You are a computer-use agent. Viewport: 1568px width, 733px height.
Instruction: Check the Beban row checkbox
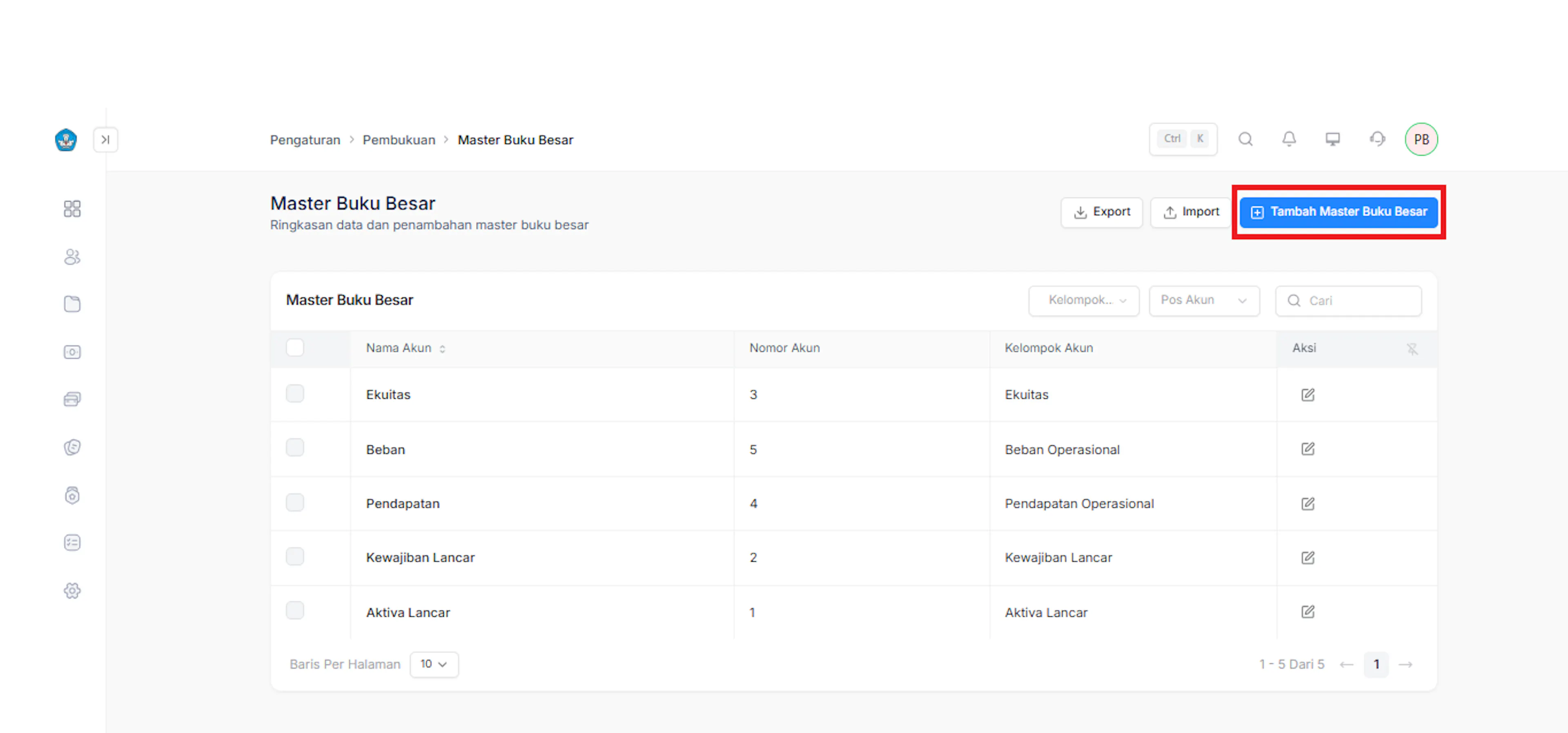point(294,448)
